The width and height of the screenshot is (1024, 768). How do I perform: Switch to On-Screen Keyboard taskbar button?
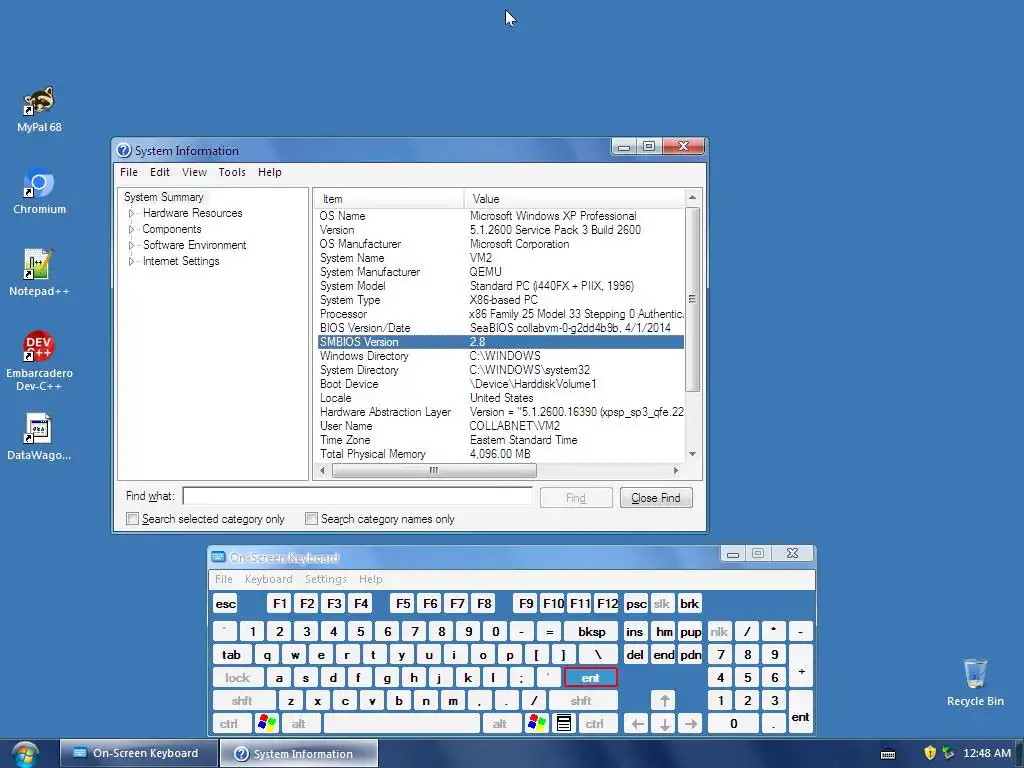click(x=138, y=753)
